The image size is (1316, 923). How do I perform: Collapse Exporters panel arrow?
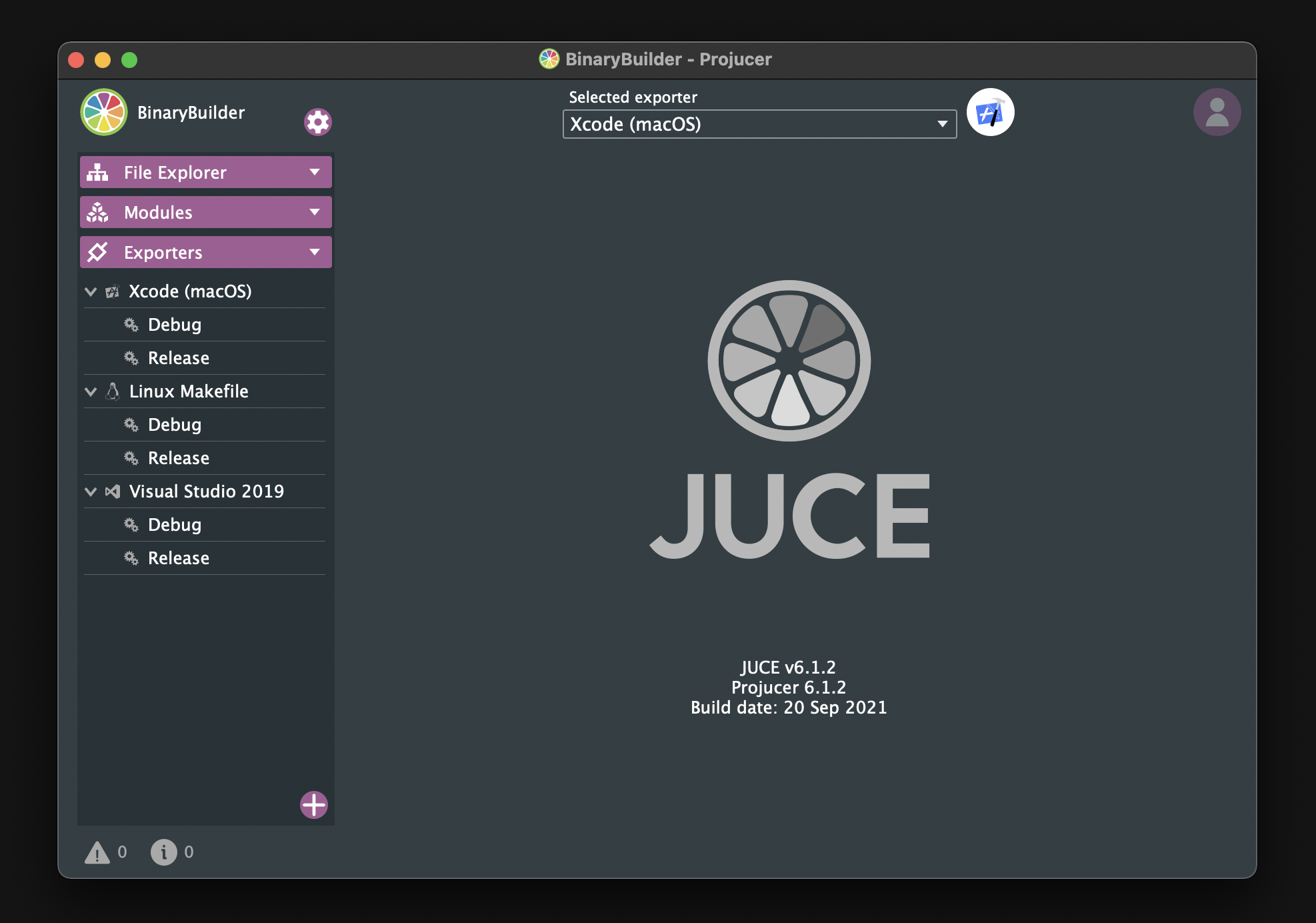tap(315, 252)
